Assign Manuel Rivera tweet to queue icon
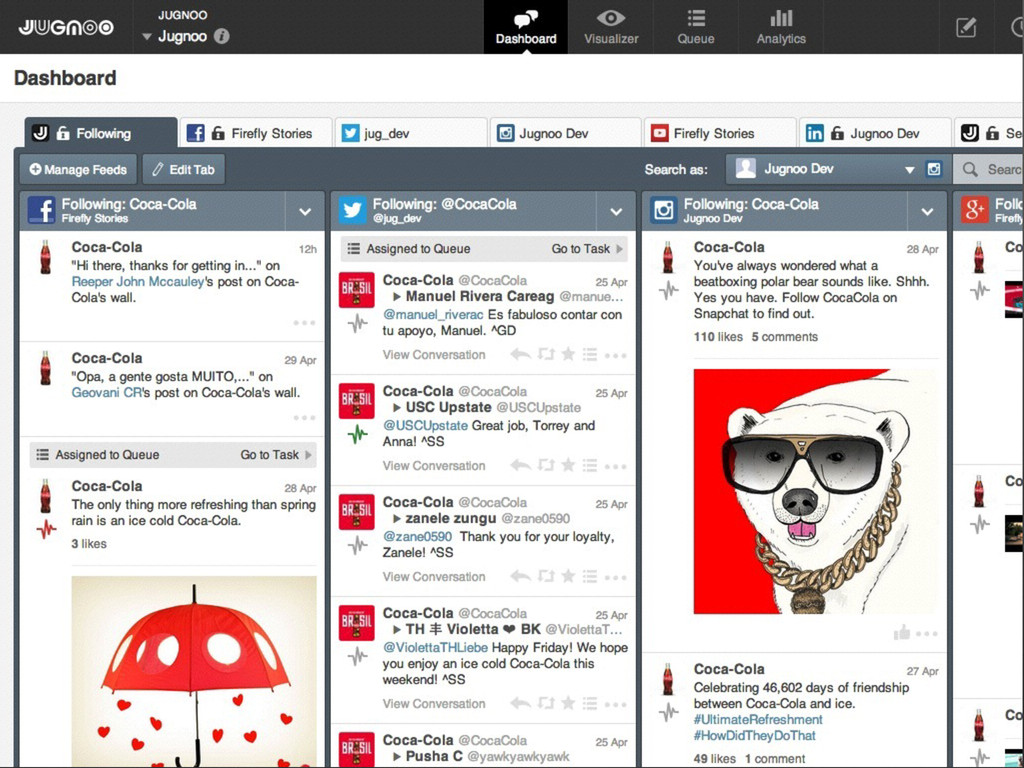Viewport: 1024px width, 768px height. coord(590,355)
